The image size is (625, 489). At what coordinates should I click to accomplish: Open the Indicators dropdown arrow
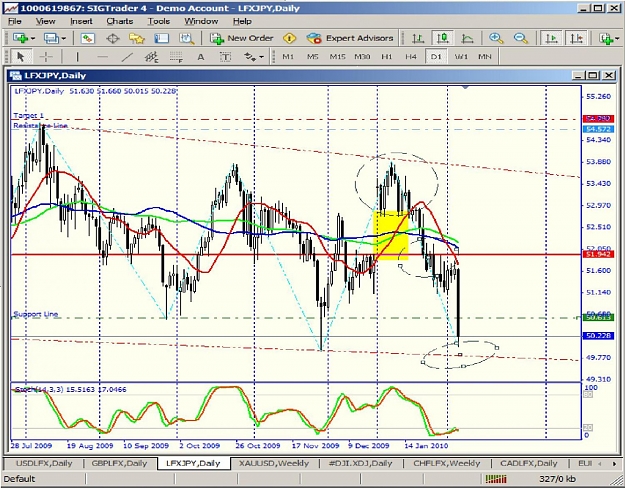point(617,39)
